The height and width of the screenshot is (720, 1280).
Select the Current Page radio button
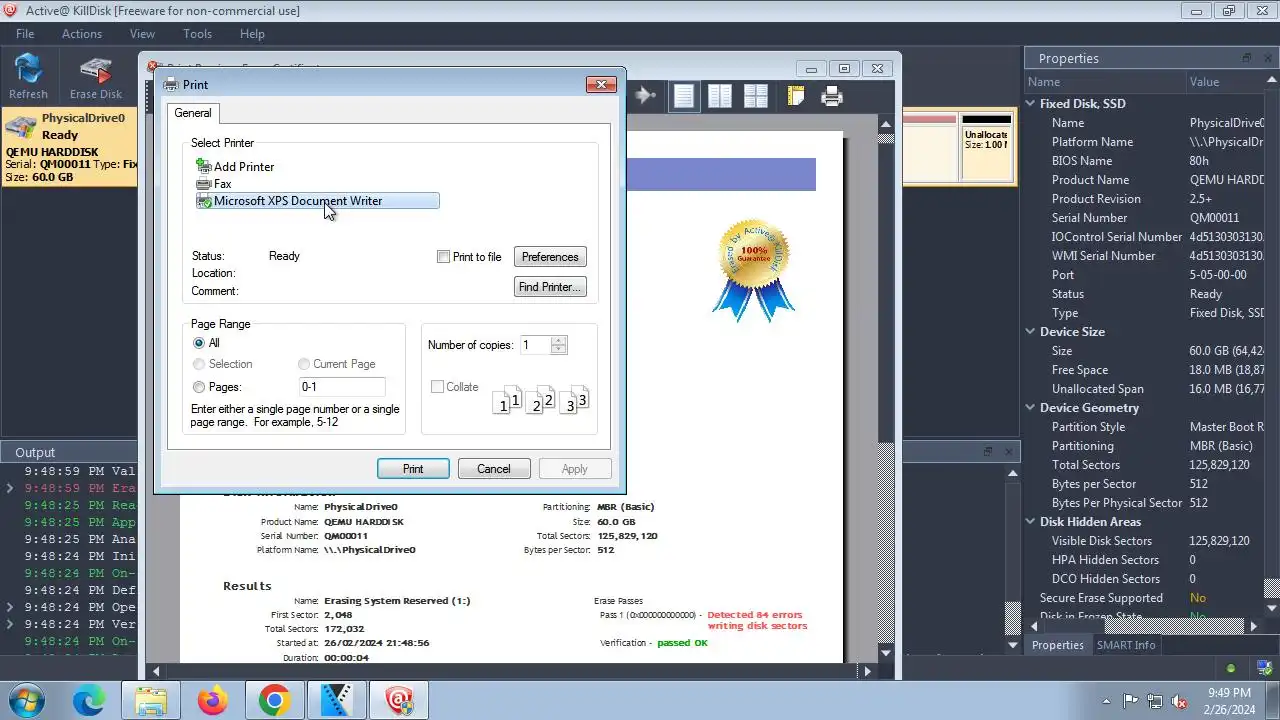pyautogui.click(x=304, y=364)
